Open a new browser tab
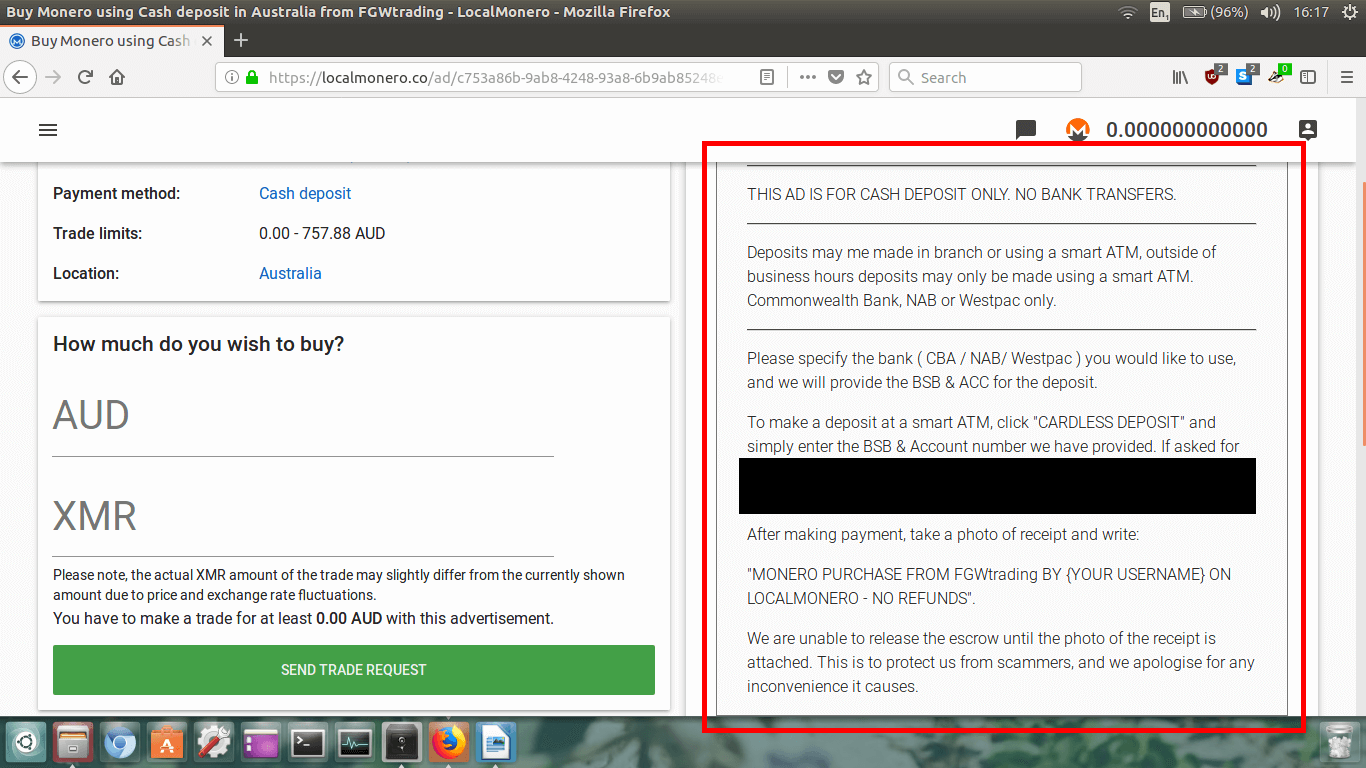The image size is (1366, 768). [x=240, y=41]
